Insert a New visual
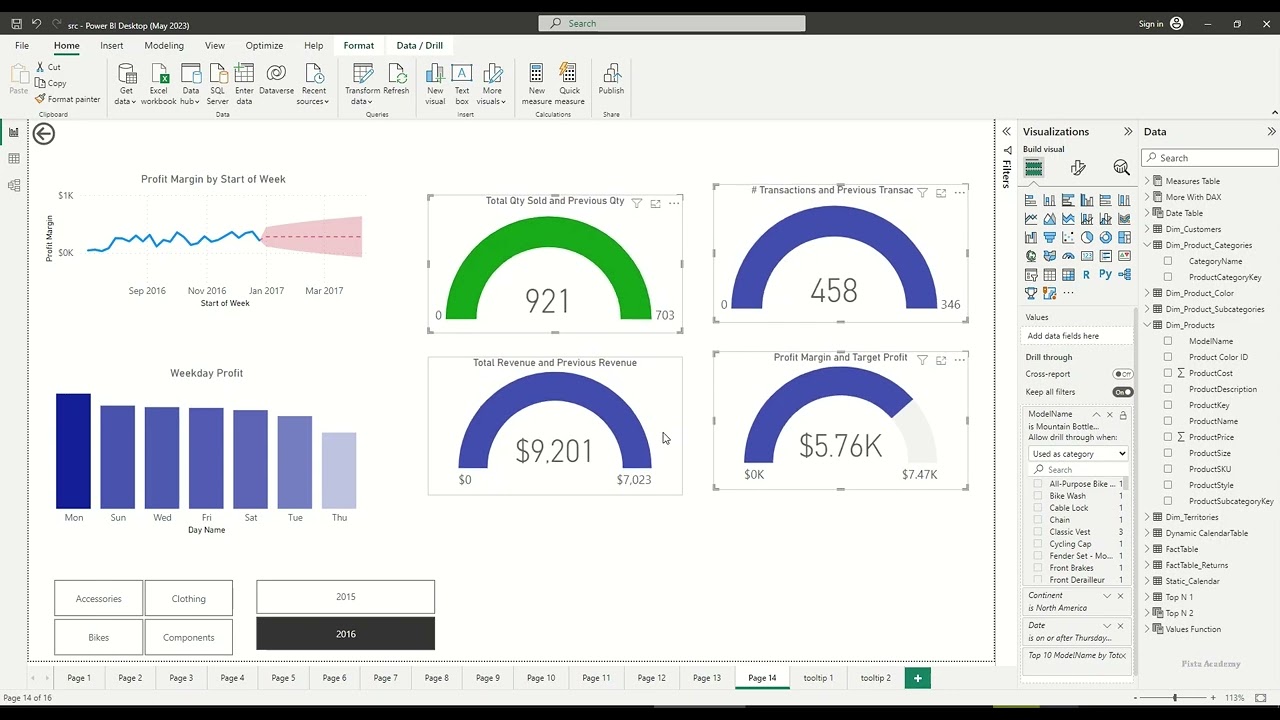The height and width of the screenshot is (720, 1280). coord(435,84)
